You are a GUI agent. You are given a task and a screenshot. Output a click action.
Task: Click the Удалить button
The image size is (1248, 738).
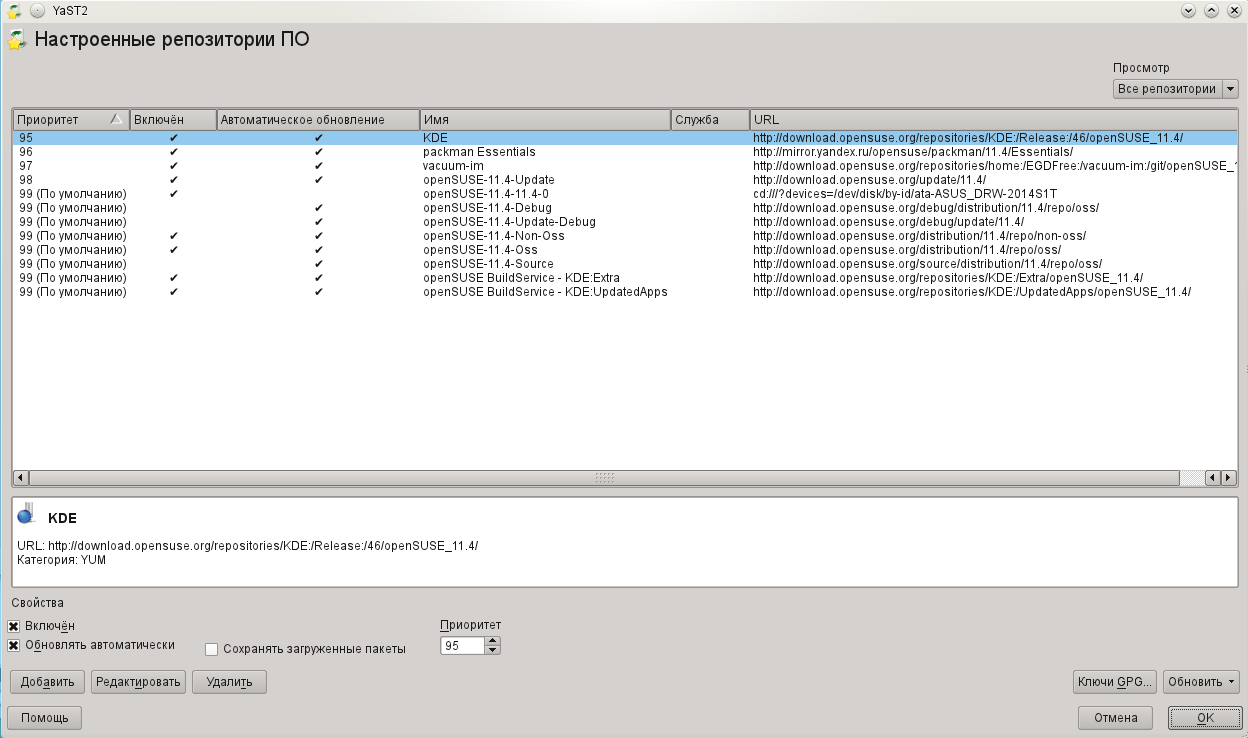(229, 682)
